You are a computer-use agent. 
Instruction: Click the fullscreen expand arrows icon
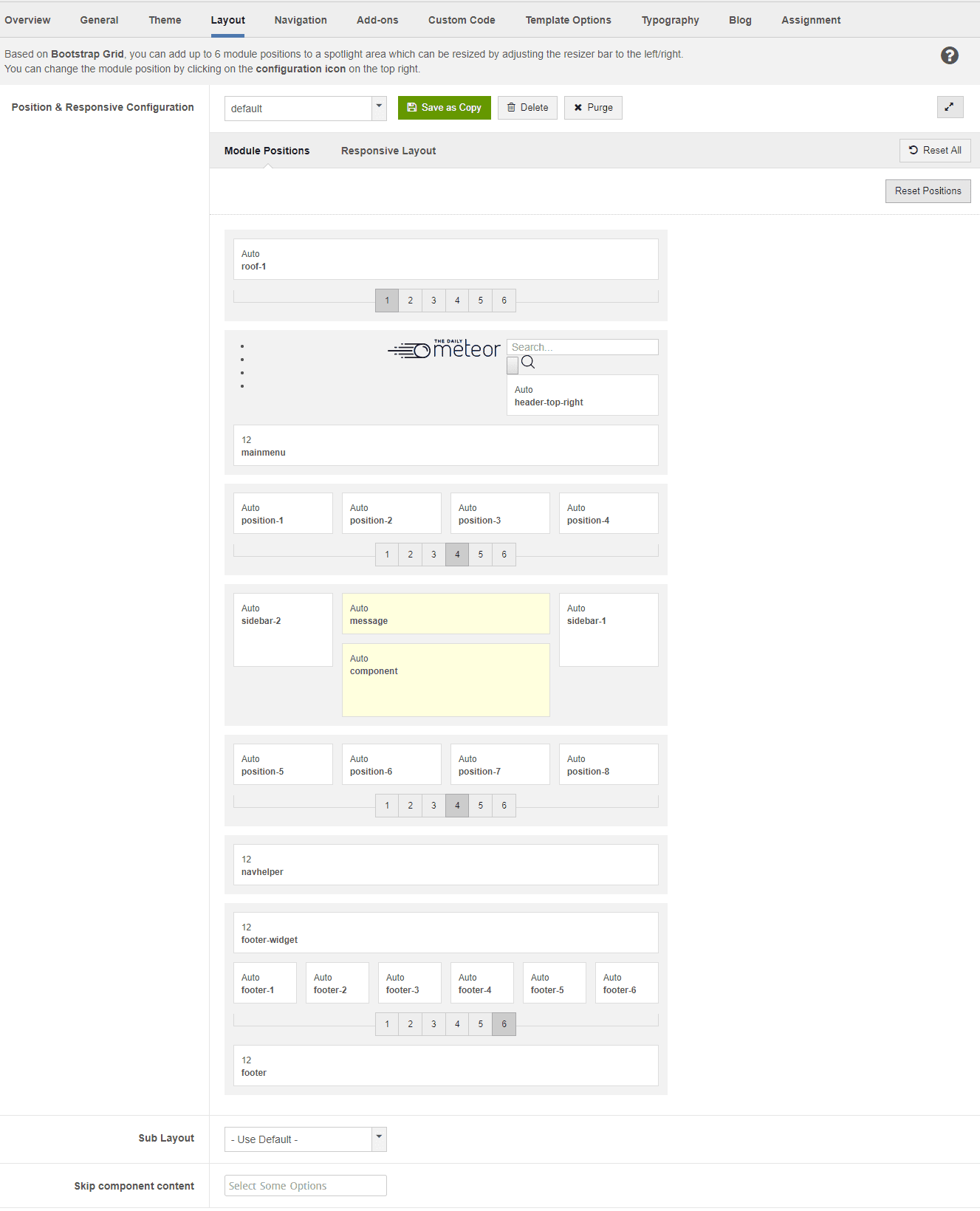[950, 107]
